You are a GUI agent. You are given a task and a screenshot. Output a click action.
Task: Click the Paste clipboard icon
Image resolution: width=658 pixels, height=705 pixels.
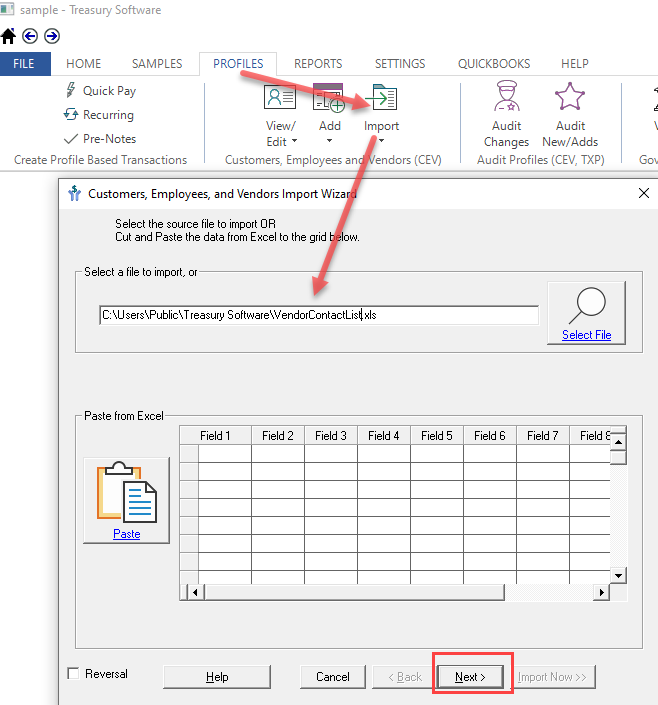126,492
